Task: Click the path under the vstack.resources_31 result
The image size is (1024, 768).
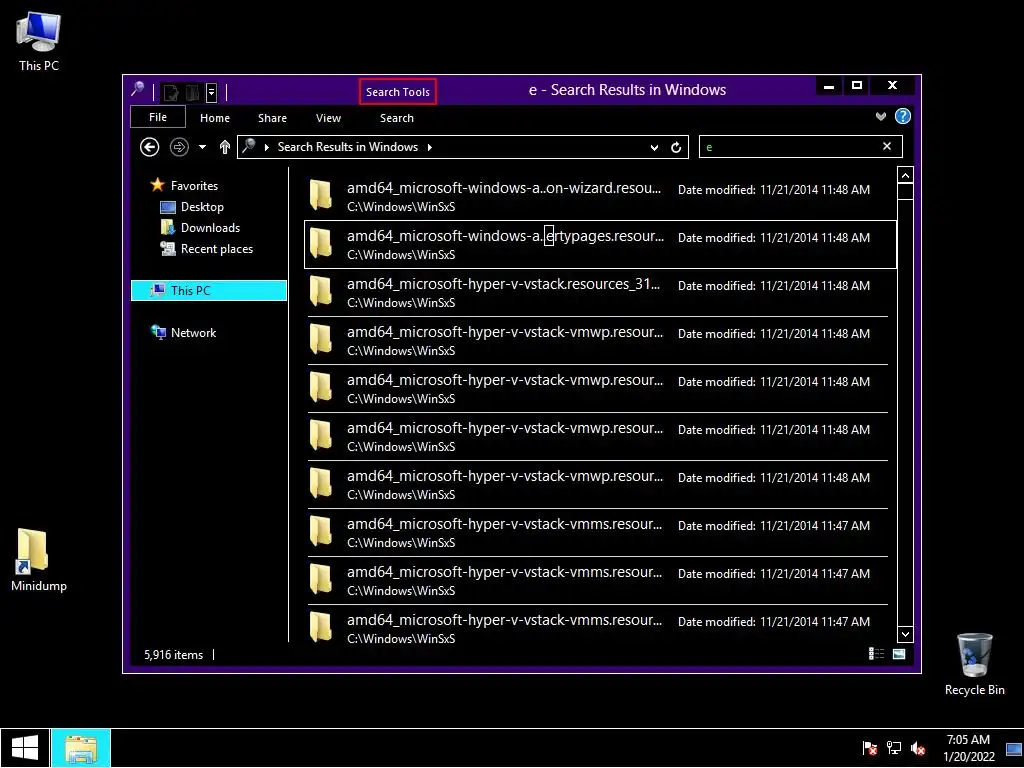Action: [x=401, y=303]
